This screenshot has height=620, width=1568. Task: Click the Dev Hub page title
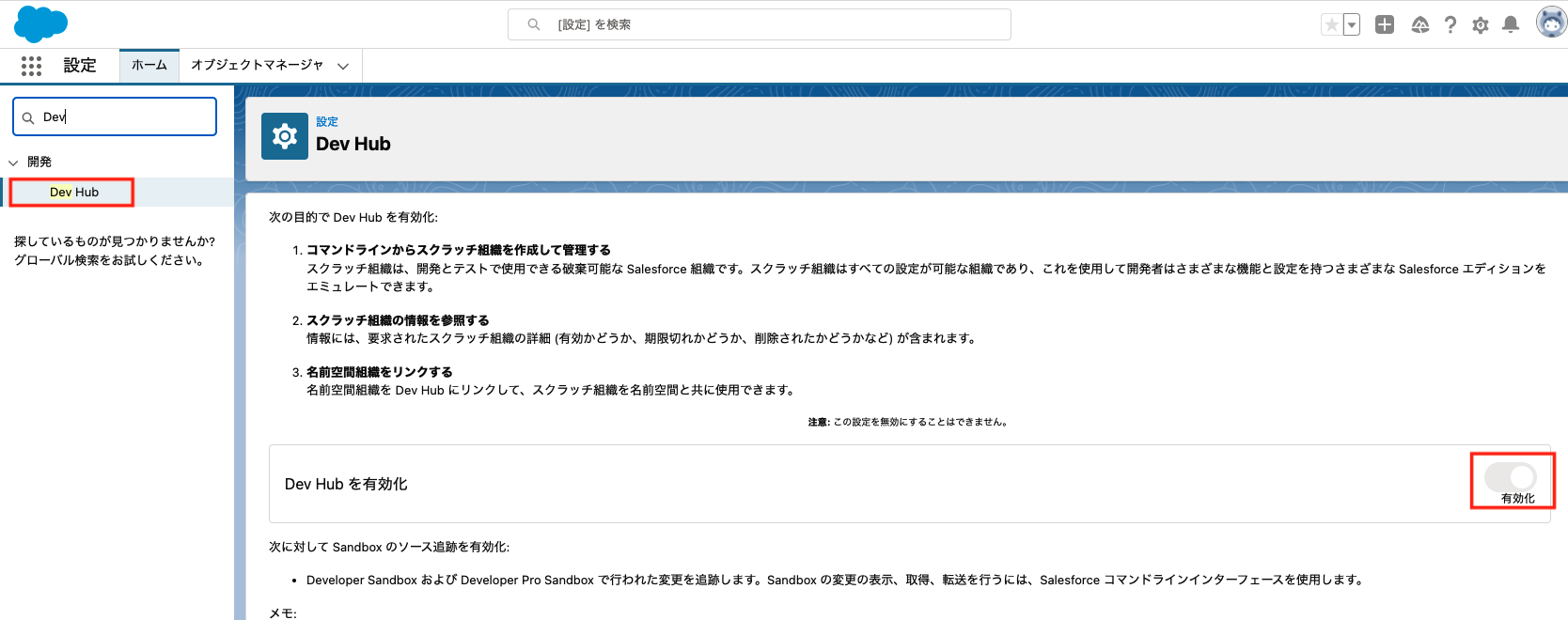(x=353, y=144)
